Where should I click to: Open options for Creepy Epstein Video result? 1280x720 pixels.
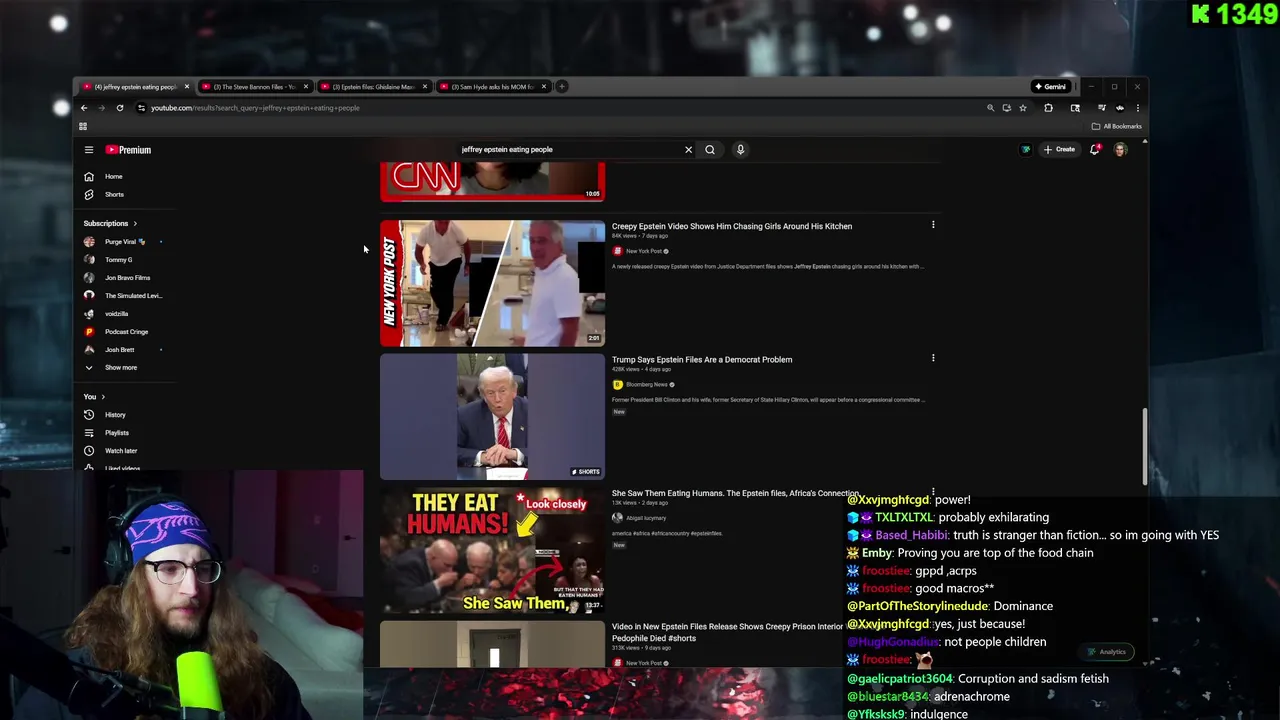tap(933, 225)
